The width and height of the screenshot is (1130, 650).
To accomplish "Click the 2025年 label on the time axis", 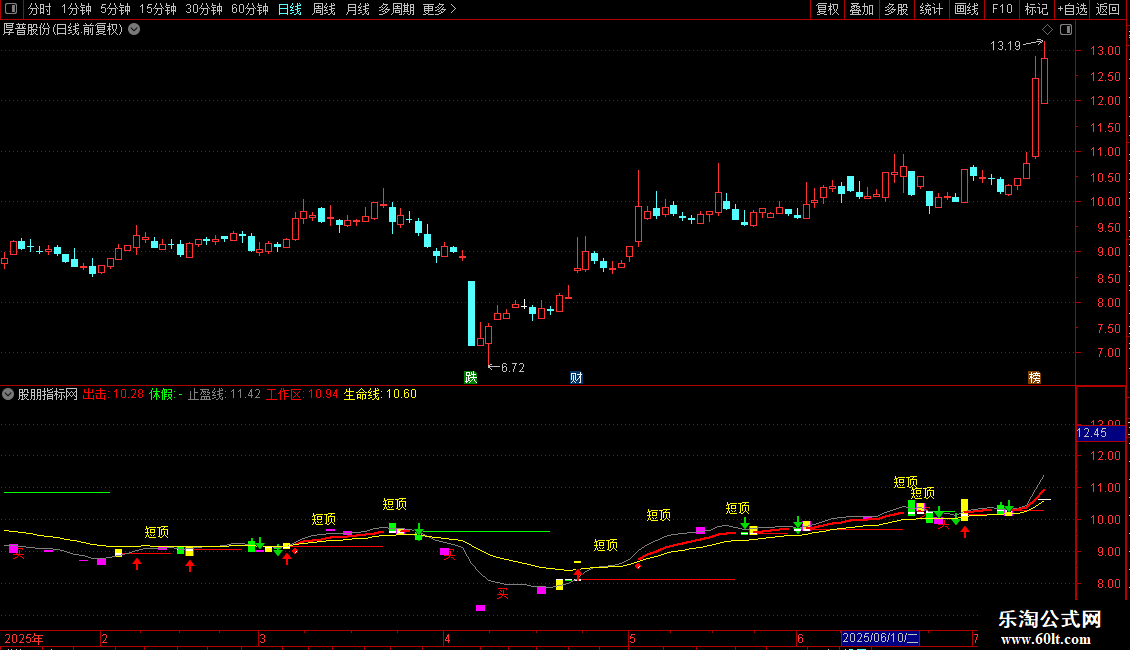I will 24,638.
